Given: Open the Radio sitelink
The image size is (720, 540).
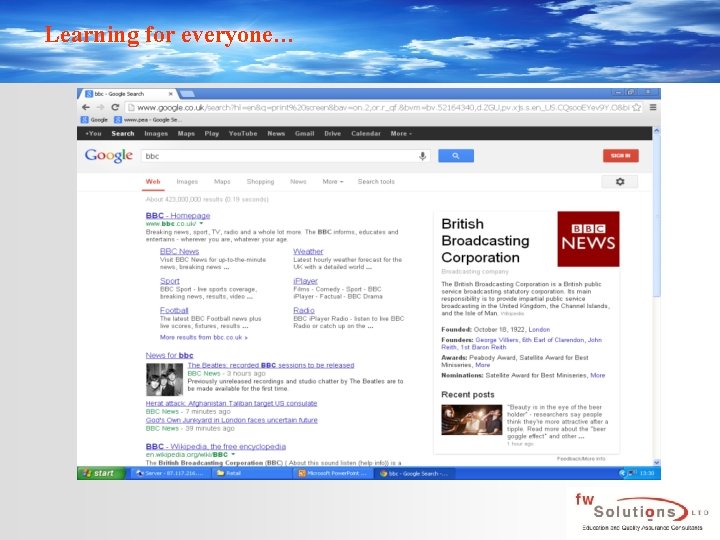Looking at the screenshot, I should (x=304, y=310).
